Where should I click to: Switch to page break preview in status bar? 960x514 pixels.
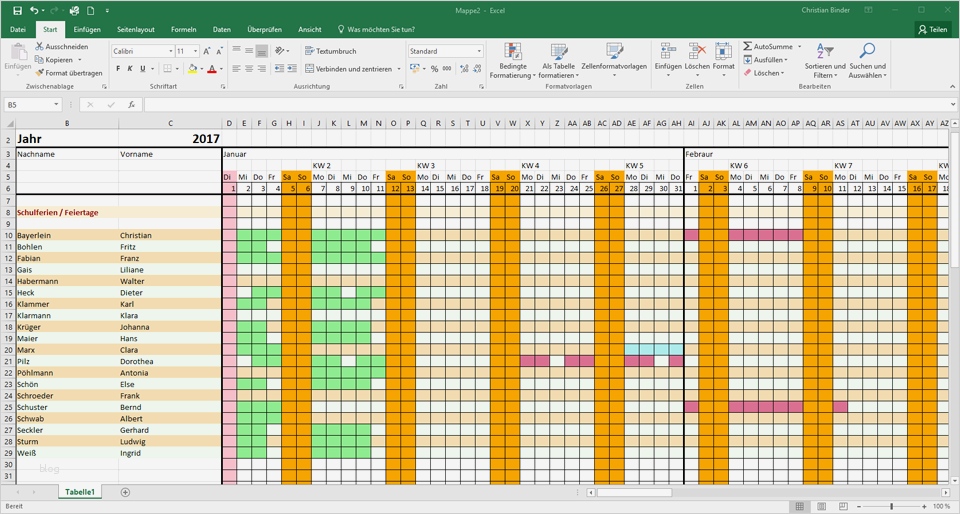[843, 507]
